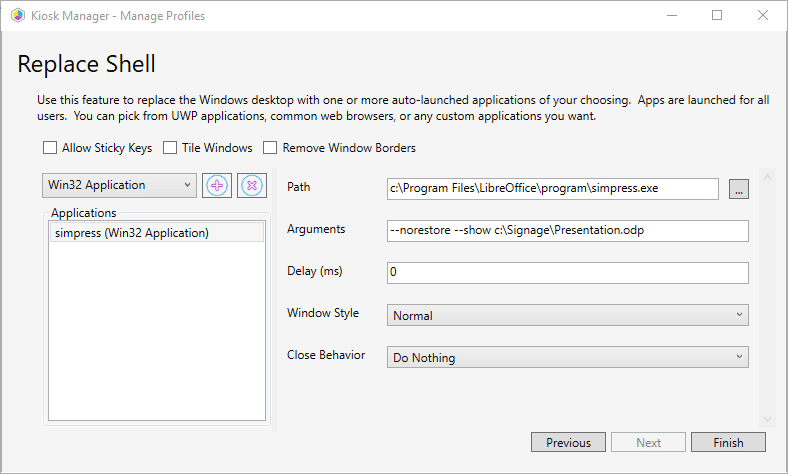Enable the Allow Sticky Keys checkbox
This screenshot has height=474, width=788.
tap(50, 148)
